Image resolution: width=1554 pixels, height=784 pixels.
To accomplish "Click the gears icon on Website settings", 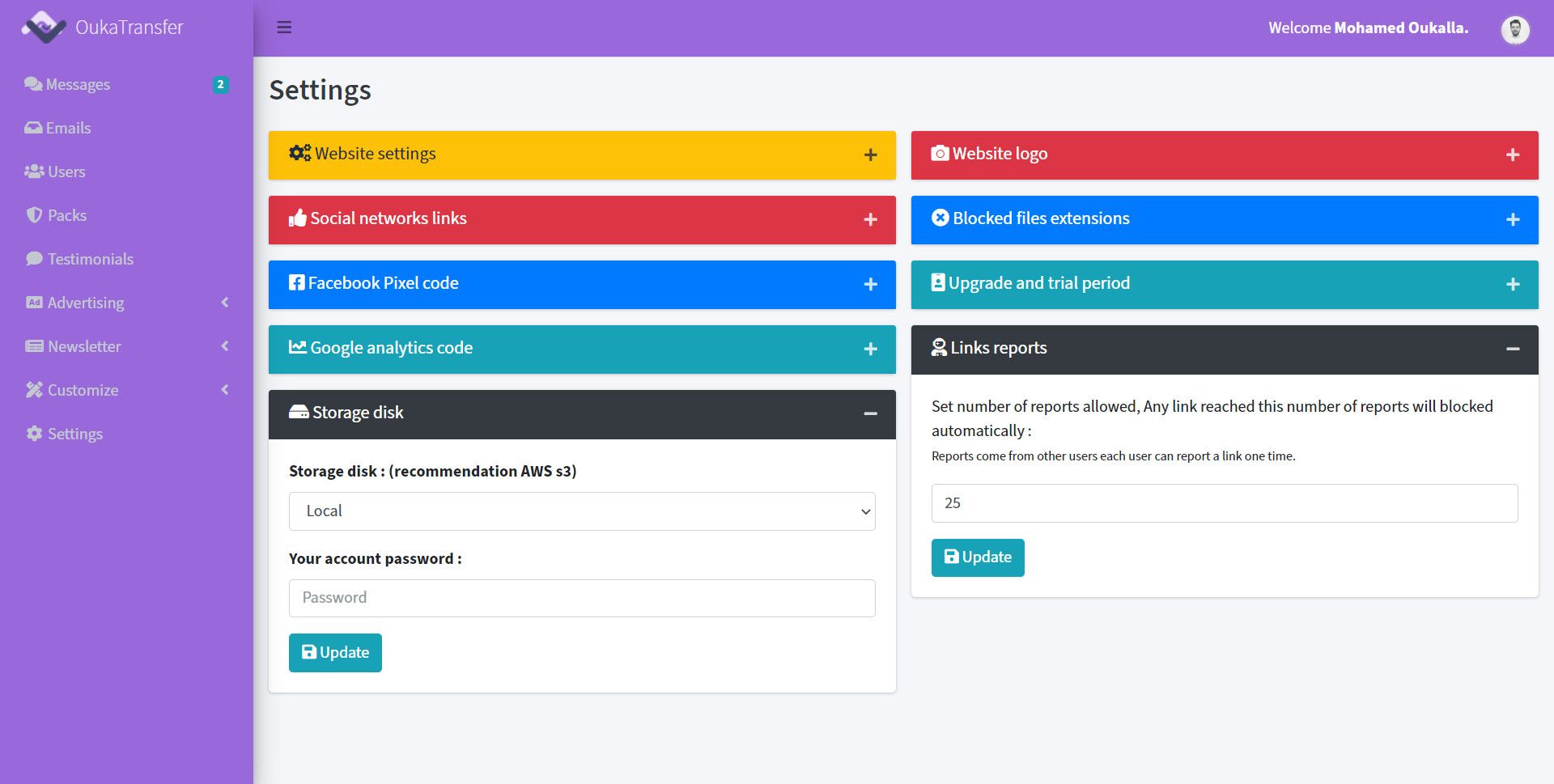I will pos(300,153).
